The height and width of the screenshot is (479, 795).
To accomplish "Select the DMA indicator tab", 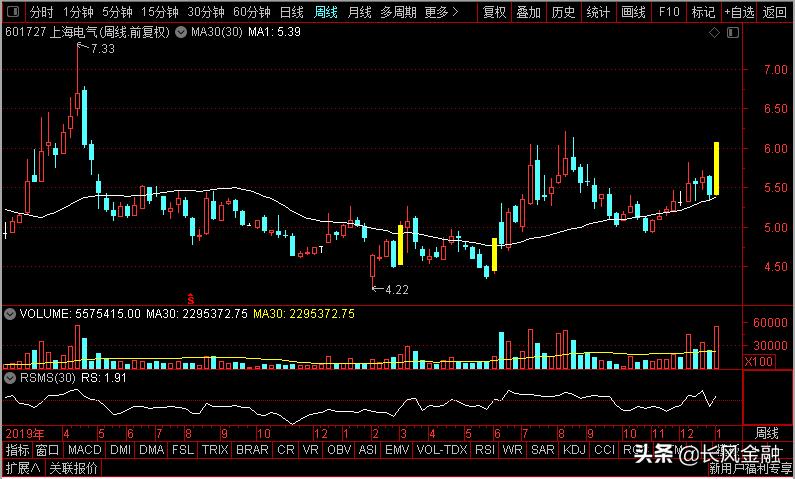I will coord(152,449).
